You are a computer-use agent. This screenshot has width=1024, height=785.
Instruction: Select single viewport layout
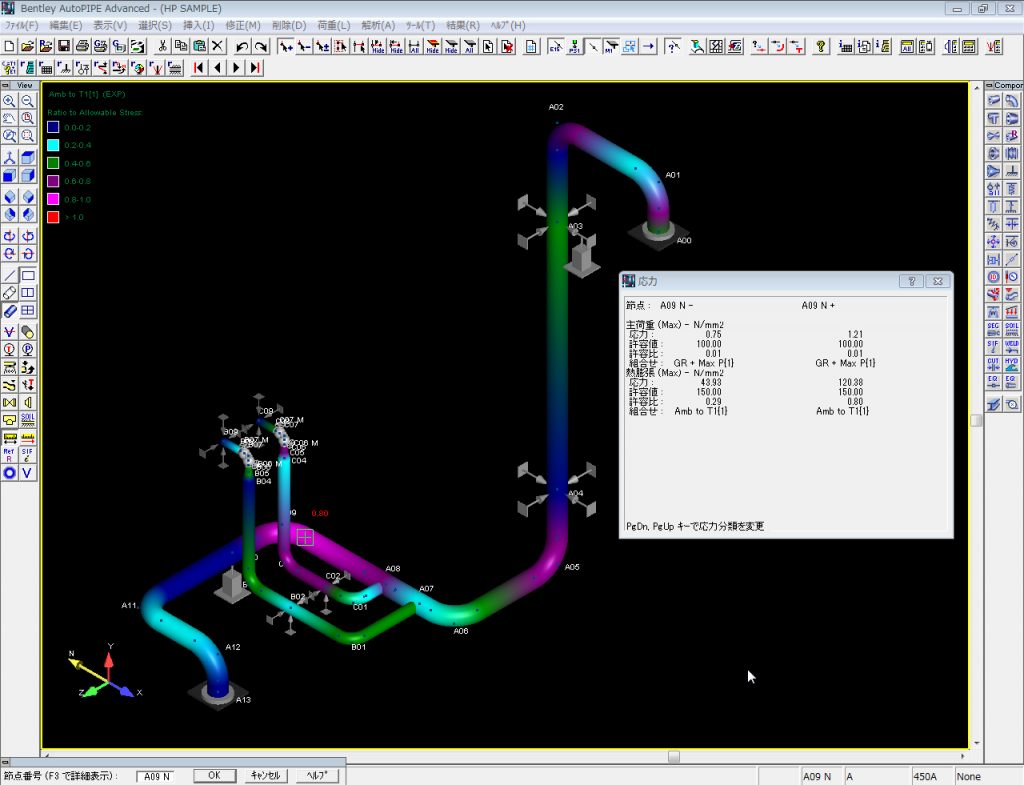click(27, 276)
